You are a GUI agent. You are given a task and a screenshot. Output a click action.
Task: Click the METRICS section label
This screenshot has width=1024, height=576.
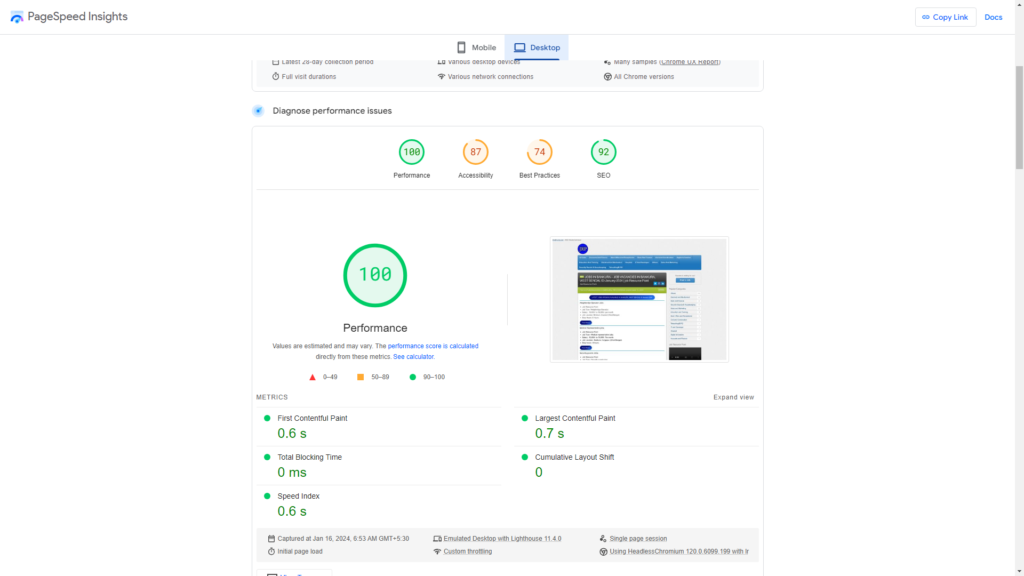(272, 397)
